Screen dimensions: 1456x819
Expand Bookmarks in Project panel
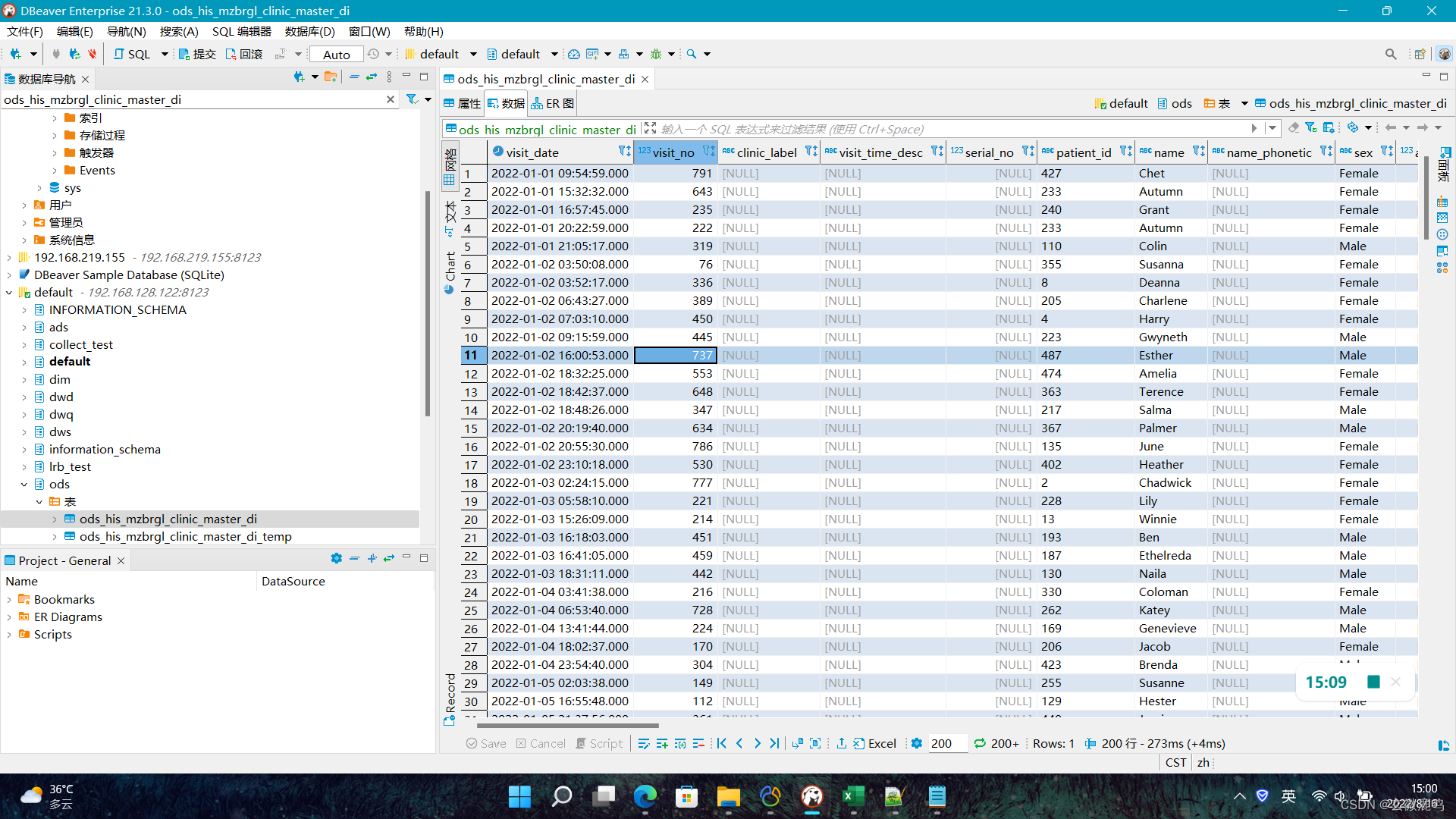[9, 600]
